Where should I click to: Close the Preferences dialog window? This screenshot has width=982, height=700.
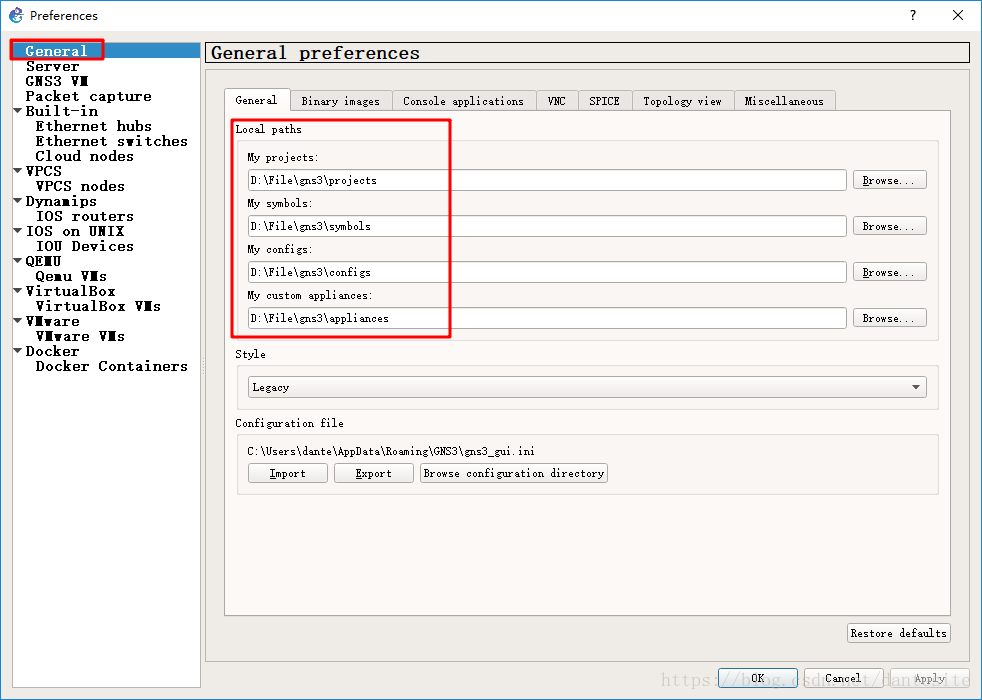958,15
